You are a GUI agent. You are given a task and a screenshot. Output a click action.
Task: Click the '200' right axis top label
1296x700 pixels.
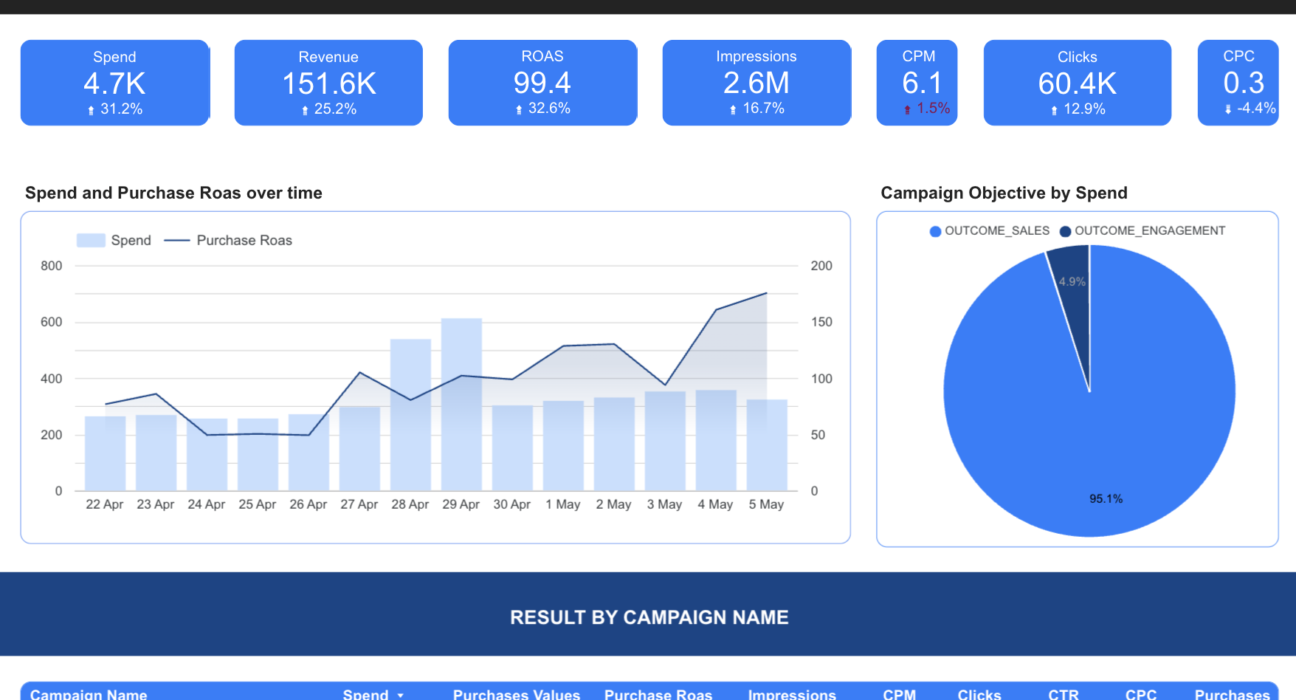tap(821, 266)
